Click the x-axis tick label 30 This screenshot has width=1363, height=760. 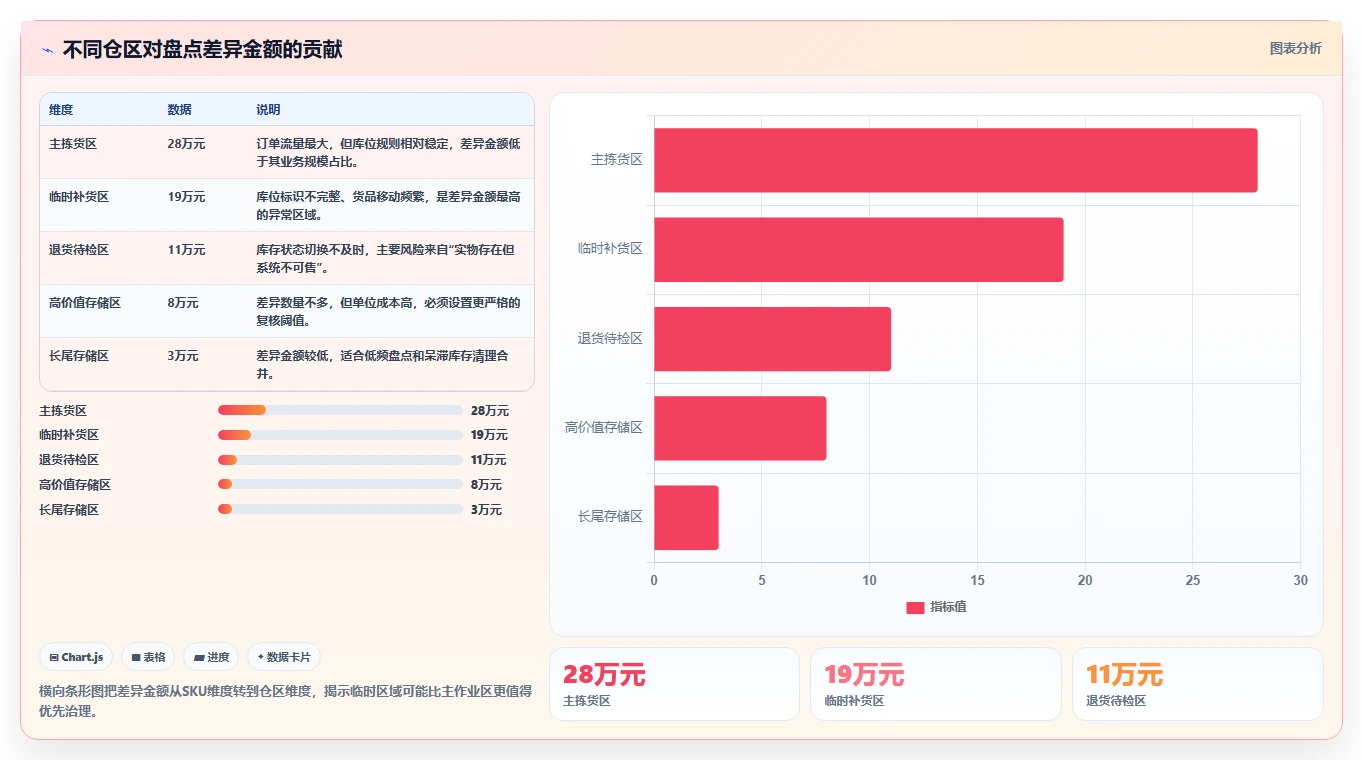(x=1300, y=580)
